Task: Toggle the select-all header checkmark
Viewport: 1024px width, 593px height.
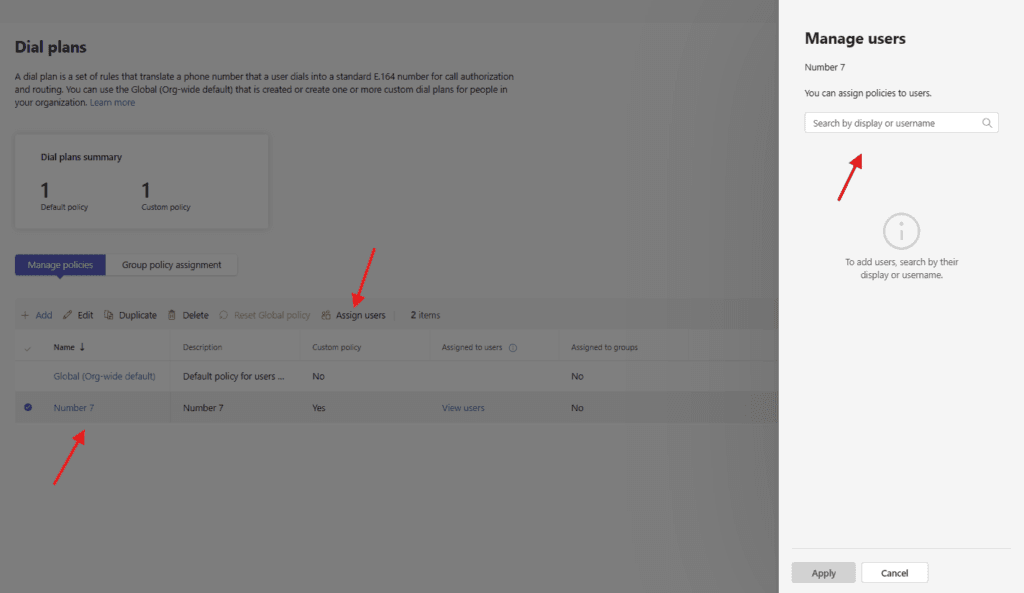Action: coord(28,348)
